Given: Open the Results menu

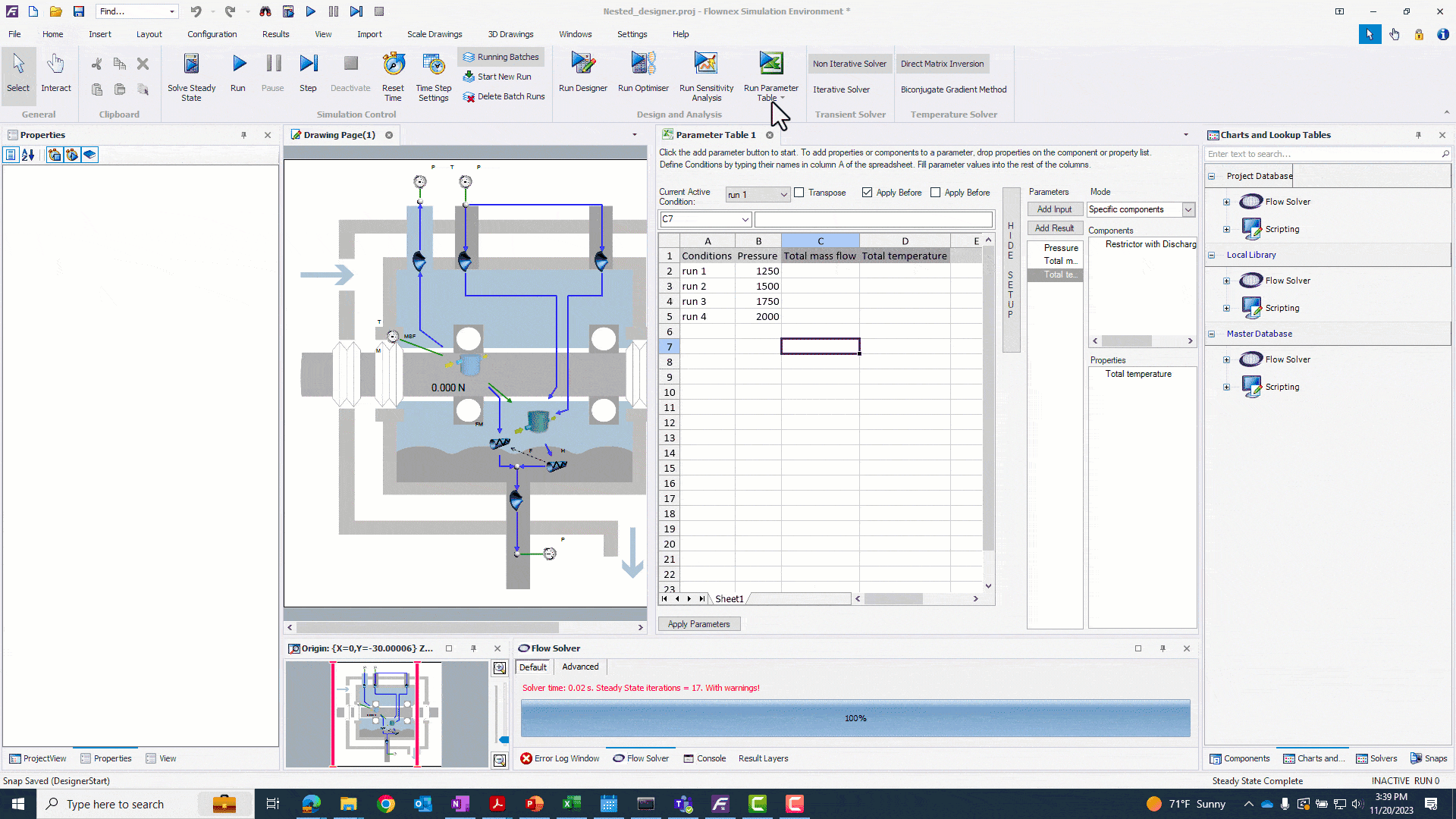Looking at the screenshot, I should (x=275, y=34).
